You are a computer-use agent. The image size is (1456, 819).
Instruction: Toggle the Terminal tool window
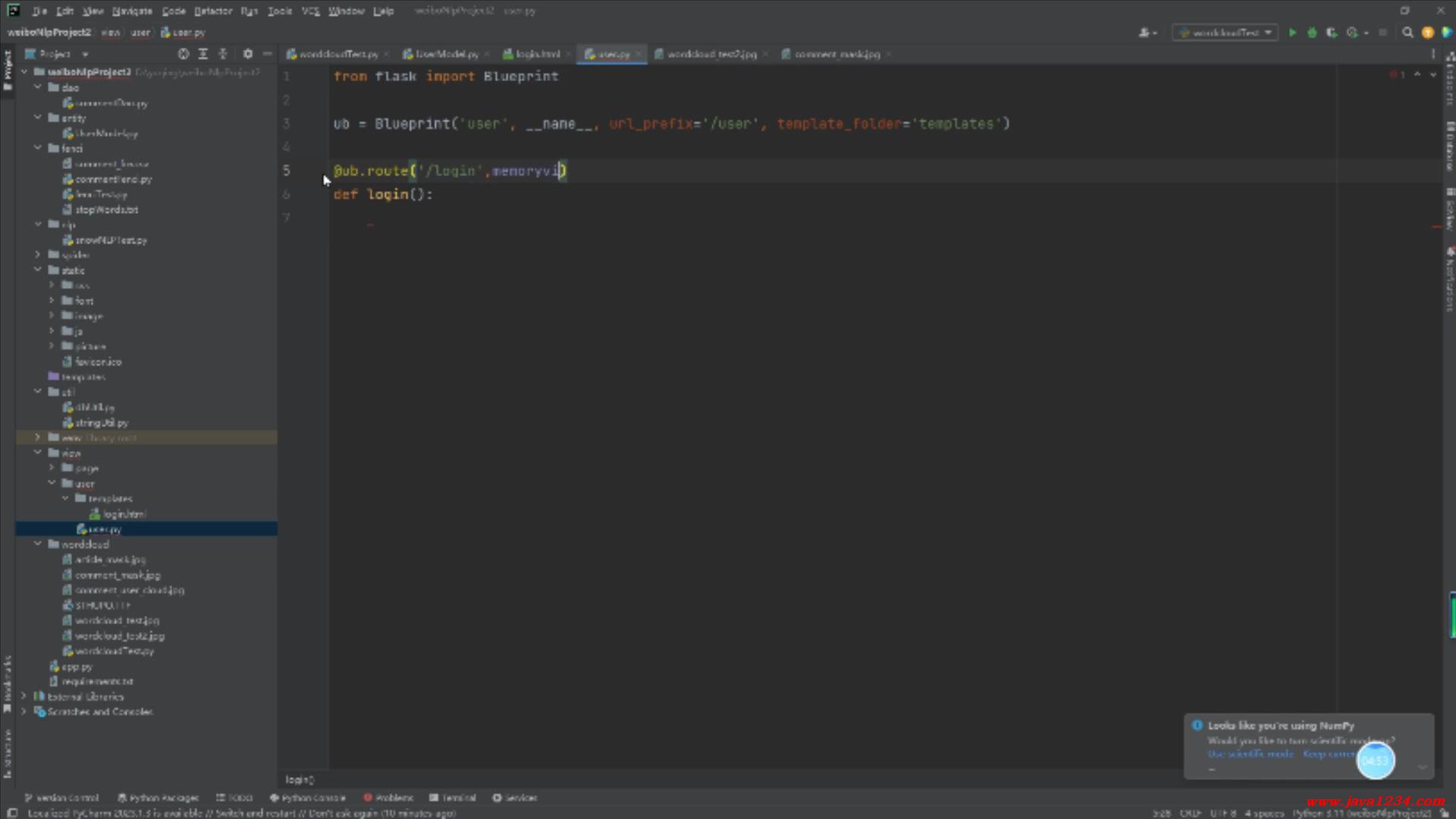point(453,798)
